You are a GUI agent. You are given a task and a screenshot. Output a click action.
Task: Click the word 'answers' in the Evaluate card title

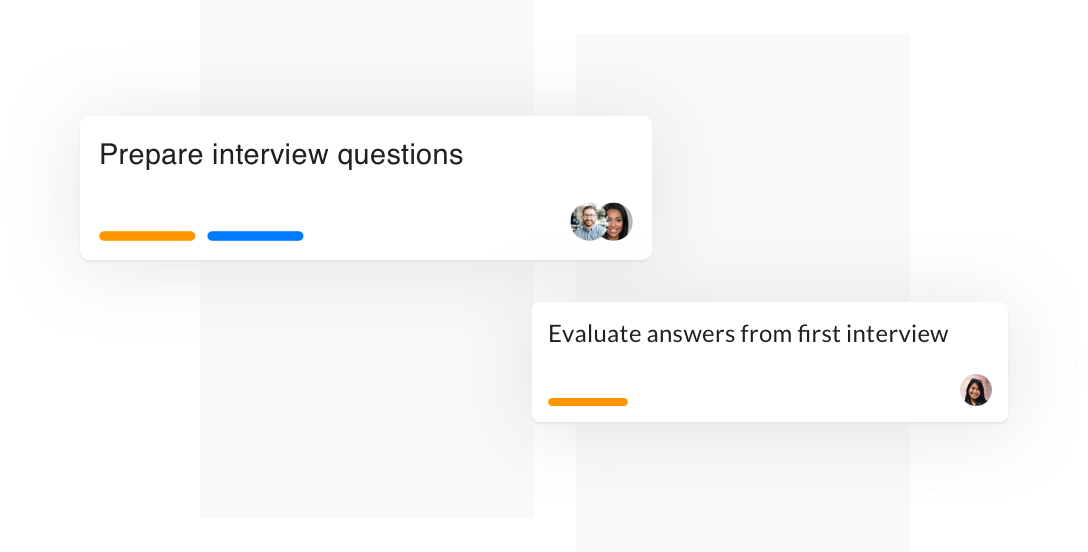(690, 336)
